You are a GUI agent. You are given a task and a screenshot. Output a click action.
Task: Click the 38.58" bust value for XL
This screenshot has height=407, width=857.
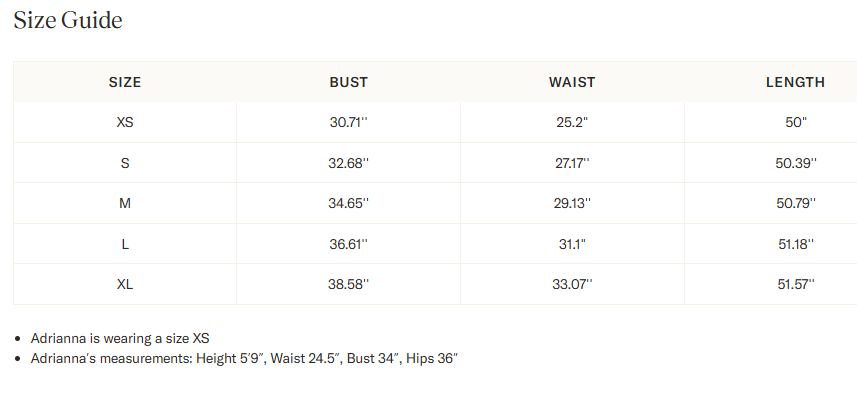pyautogui.click(x=349, y=284)
